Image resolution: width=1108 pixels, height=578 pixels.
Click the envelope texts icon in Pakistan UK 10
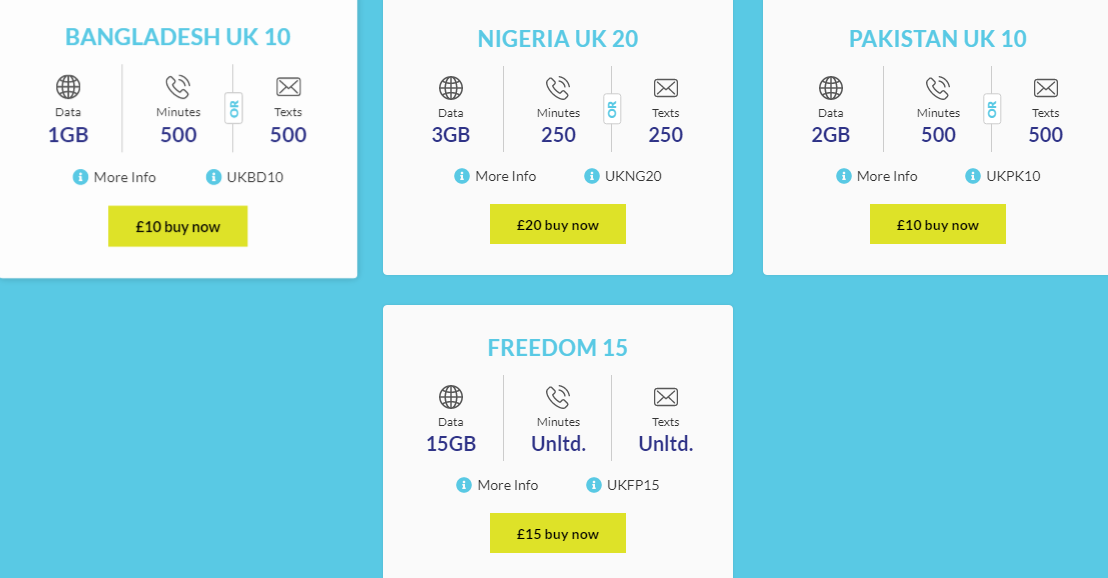[1045, 88]
